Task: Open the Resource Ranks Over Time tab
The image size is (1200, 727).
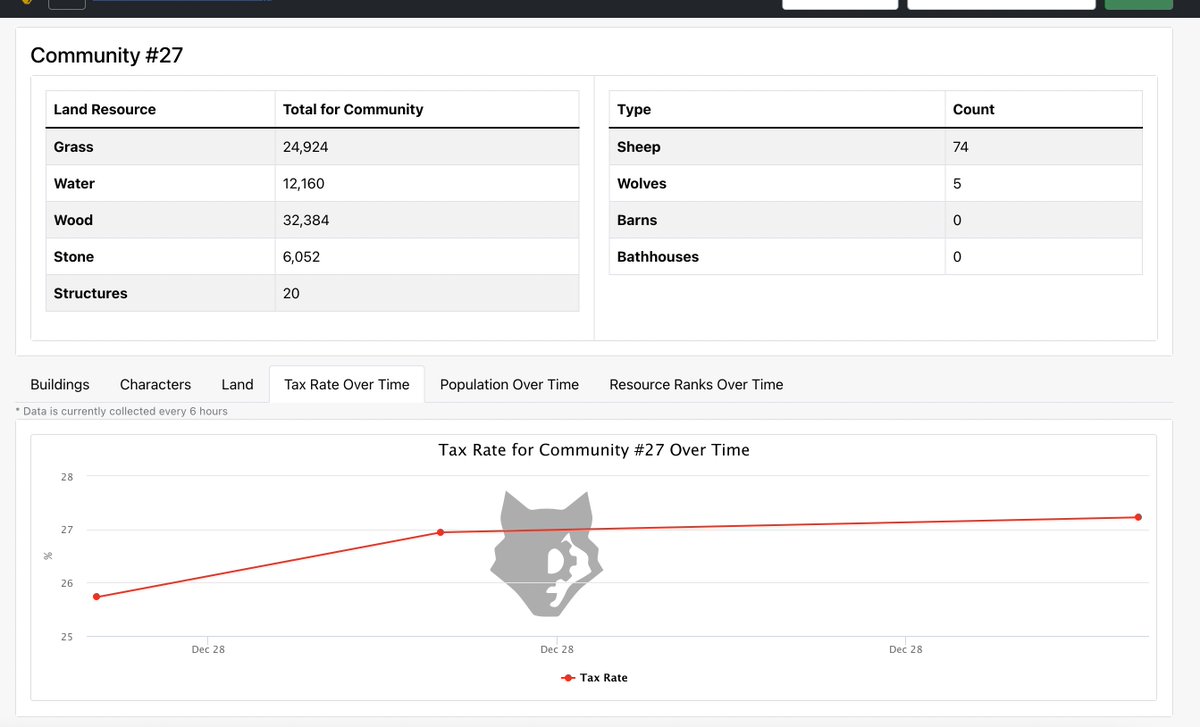Action: click(695, 384)
